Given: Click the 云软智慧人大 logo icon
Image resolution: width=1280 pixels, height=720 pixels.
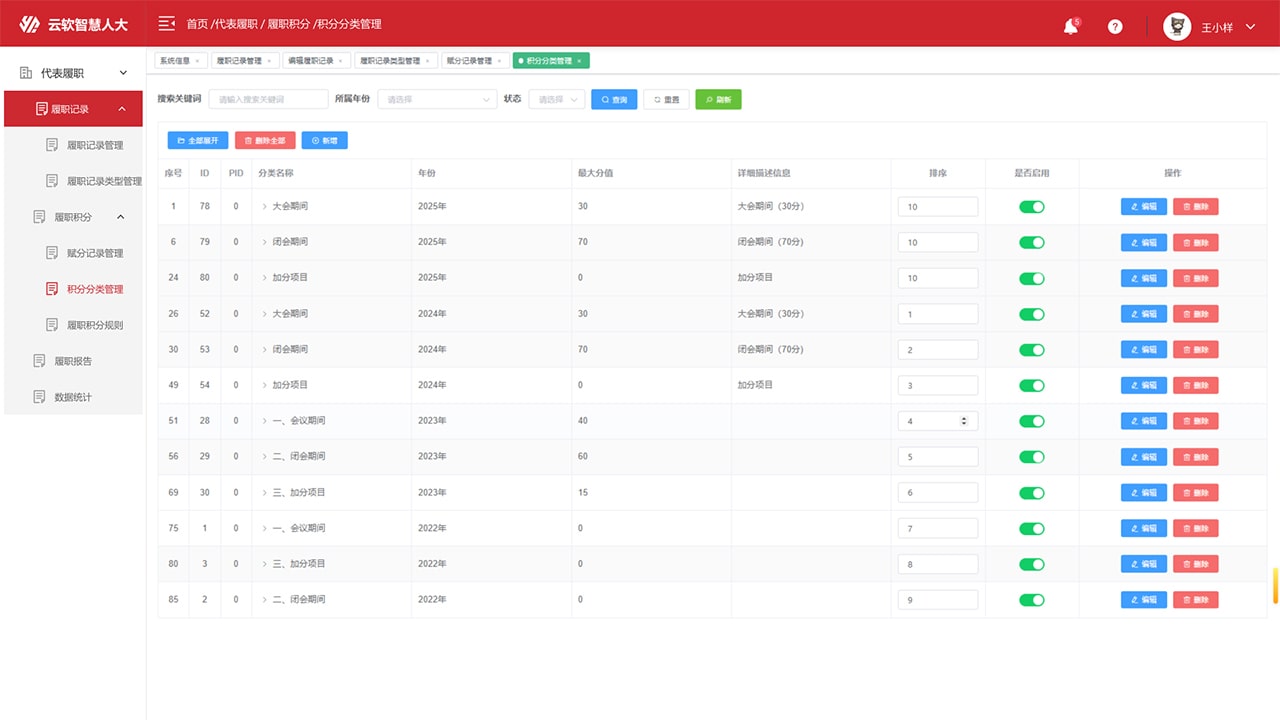Looking at the screenshot, I should [30, 24].
